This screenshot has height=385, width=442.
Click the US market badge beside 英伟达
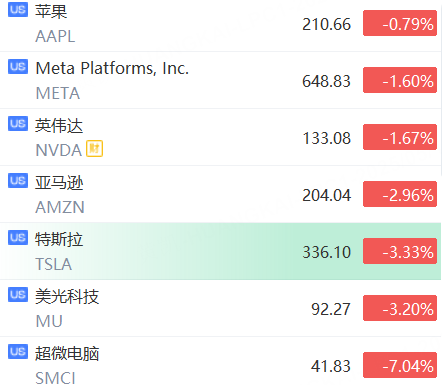tap(18, 124)
